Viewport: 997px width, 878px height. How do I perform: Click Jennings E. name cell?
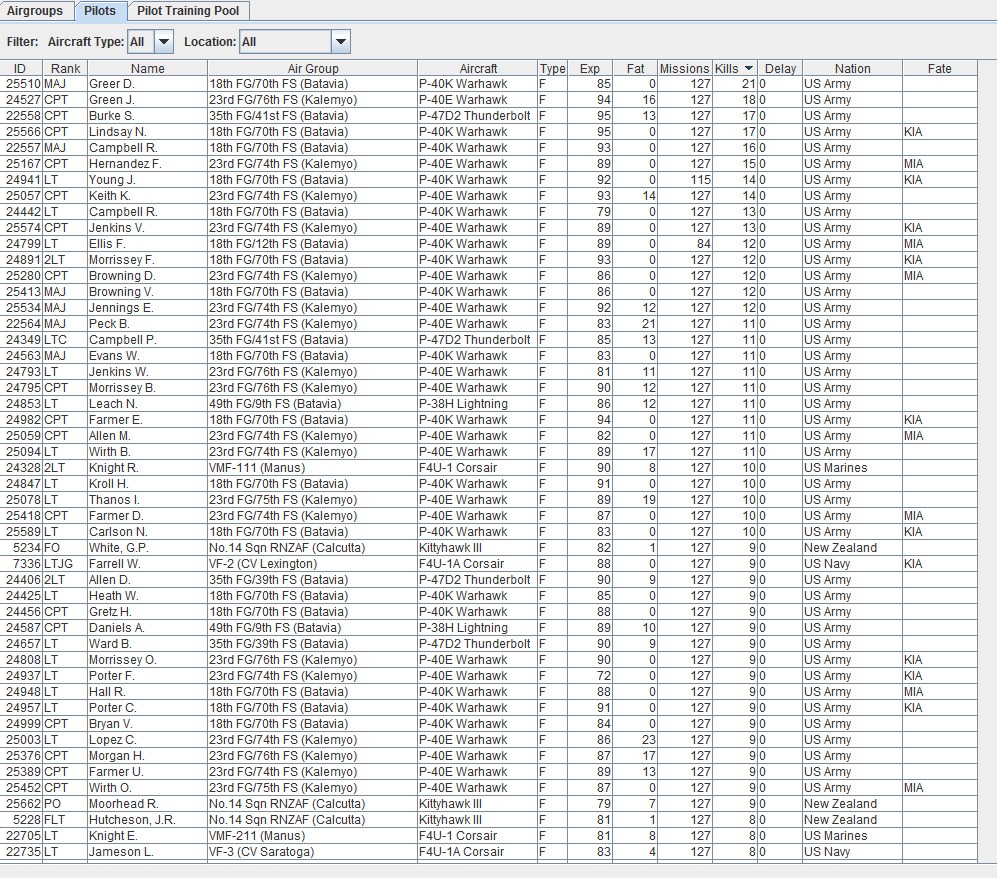148,308
